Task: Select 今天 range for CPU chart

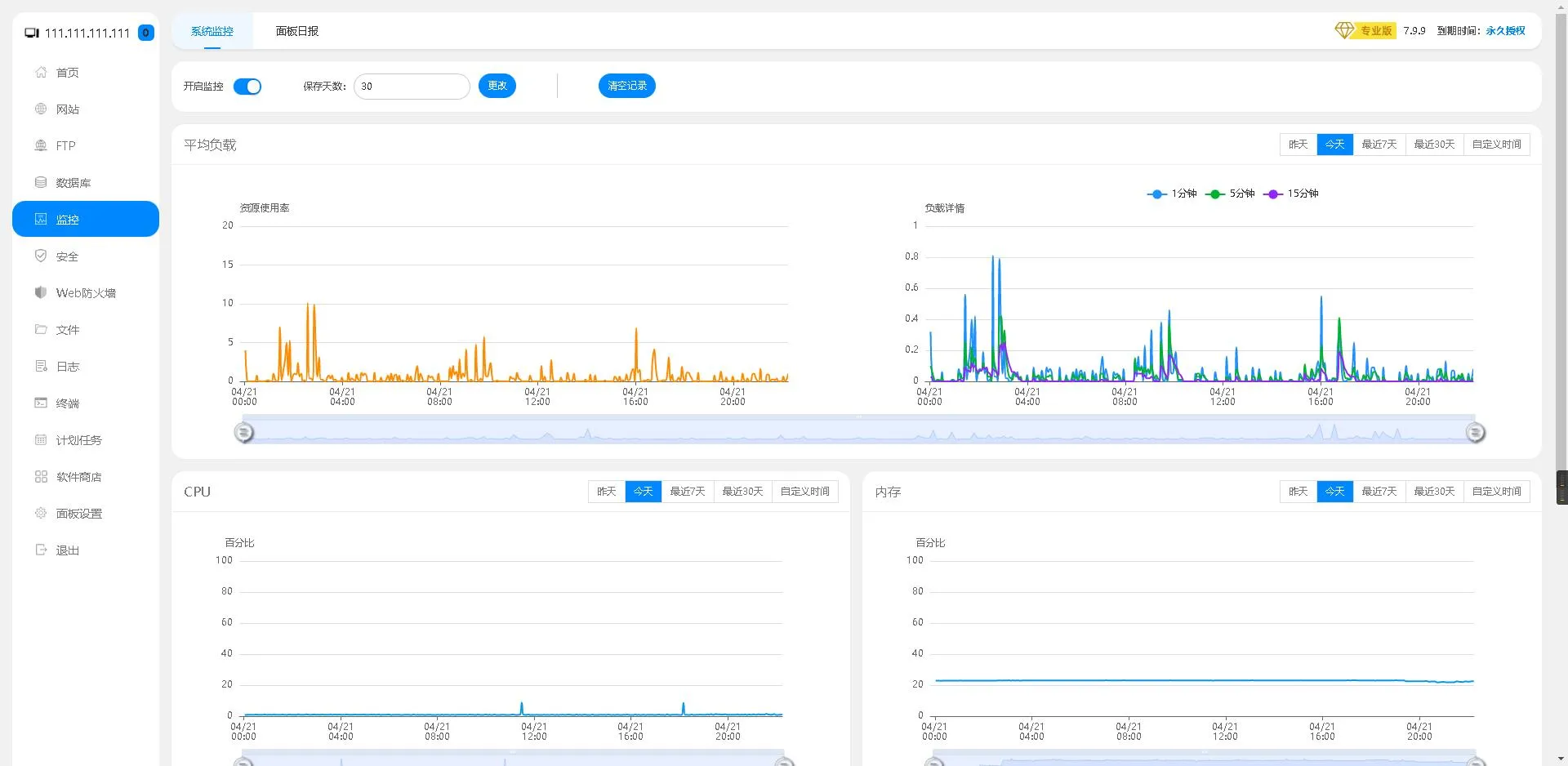Action: (x=644, y=492)
